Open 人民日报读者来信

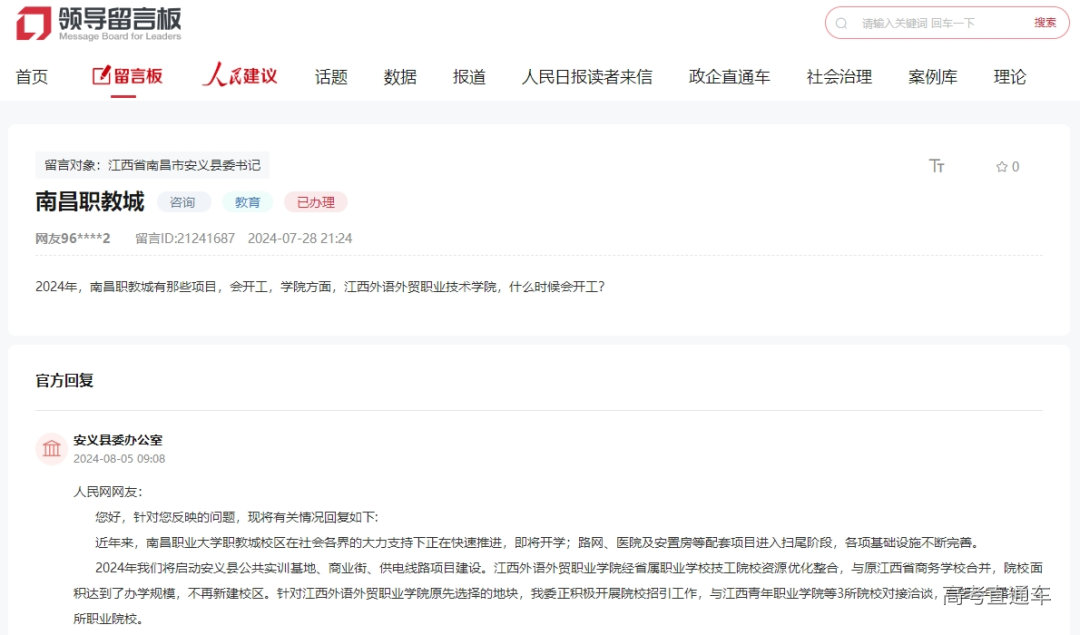(x=587, y=76)
